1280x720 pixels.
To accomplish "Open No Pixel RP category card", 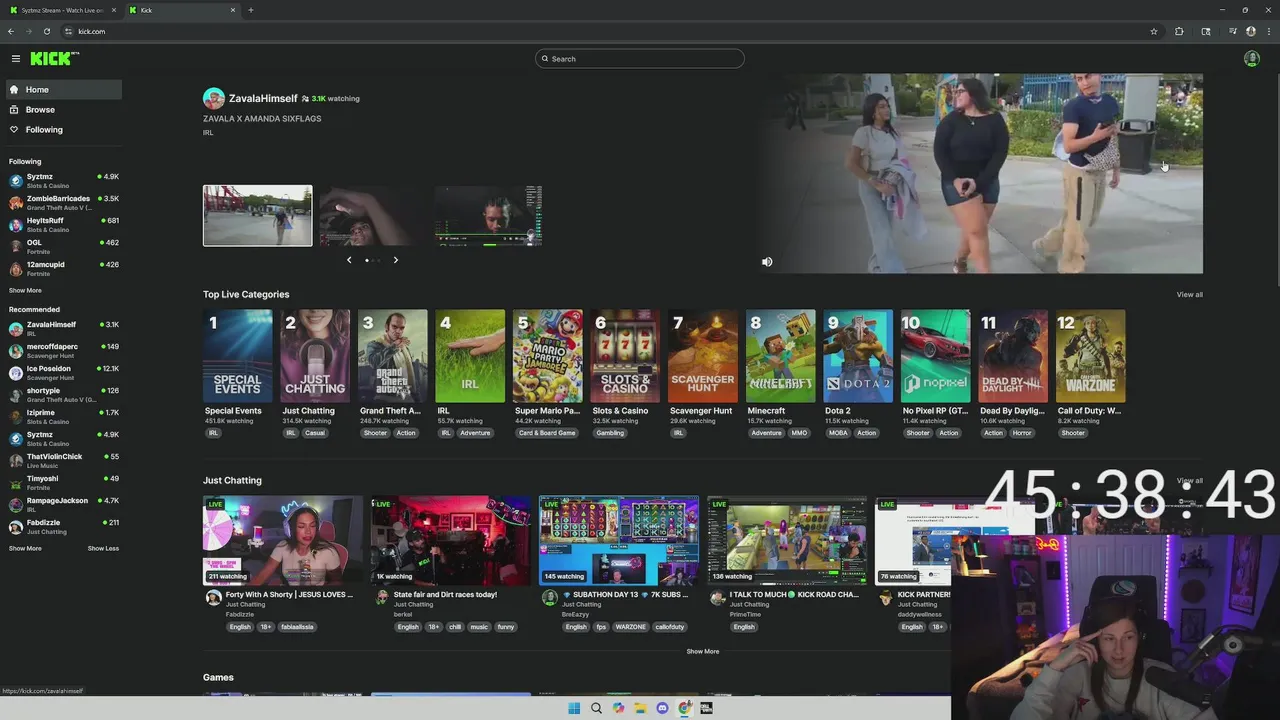I will click(935, 356).
